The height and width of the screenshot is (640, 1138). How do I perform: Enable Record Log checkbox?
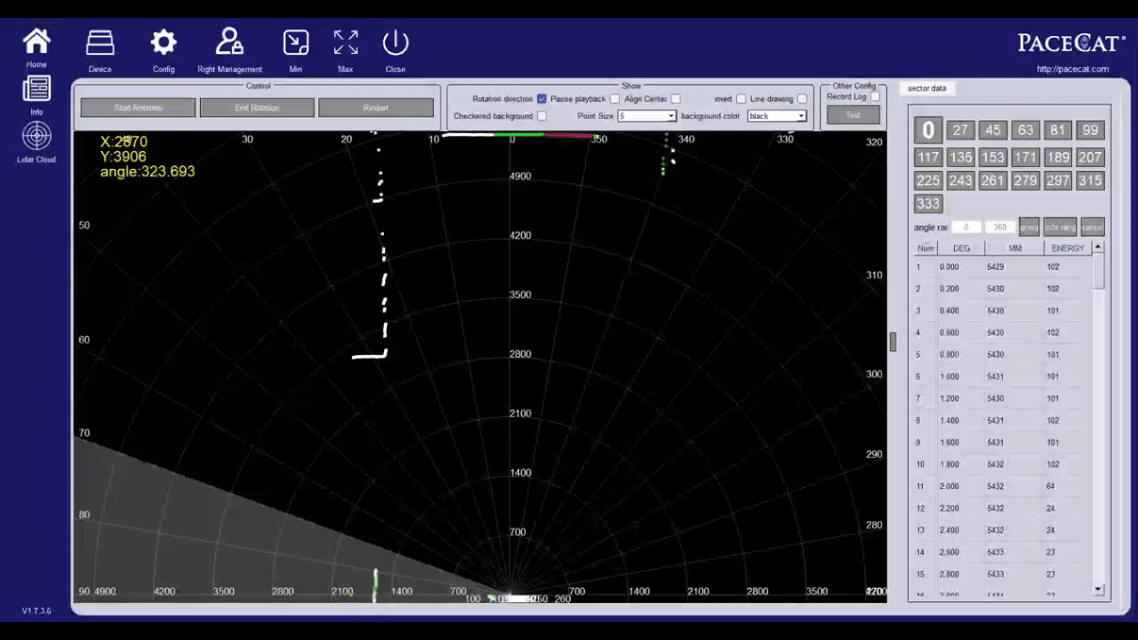tap(875, 97)
